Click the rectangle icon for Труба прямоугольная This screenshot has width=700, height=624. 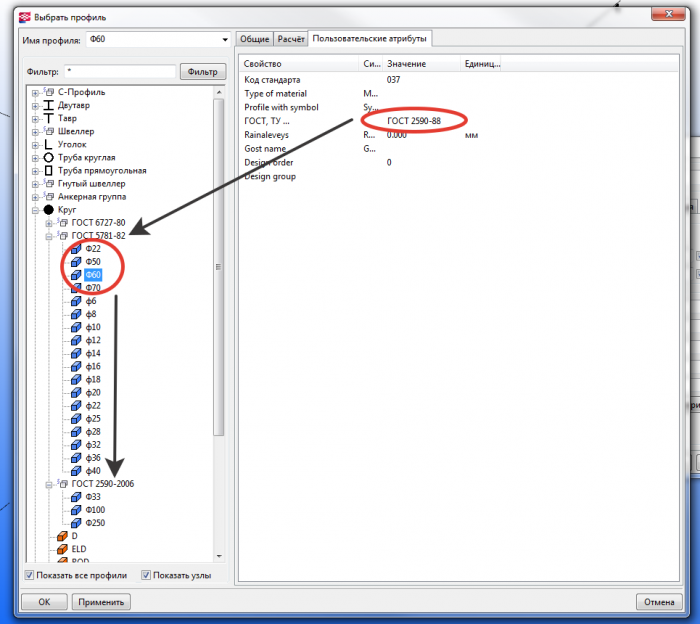click(48, 171)
